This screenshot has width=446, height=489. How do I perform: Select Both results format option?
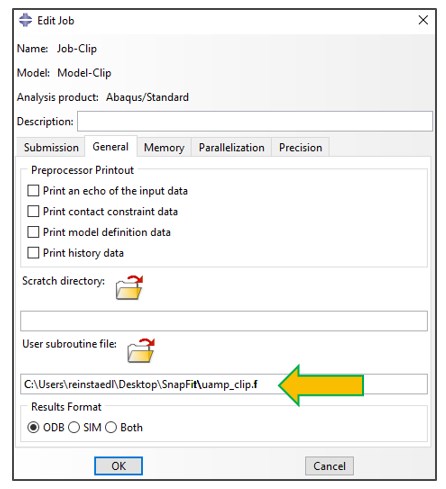click(x=111, y=427)
